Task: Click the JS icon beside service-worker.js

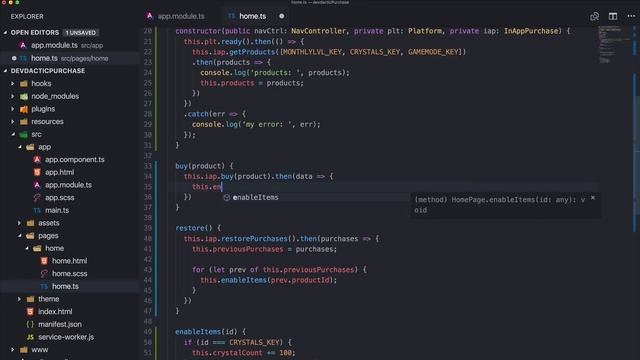Action: coord(30,337)
